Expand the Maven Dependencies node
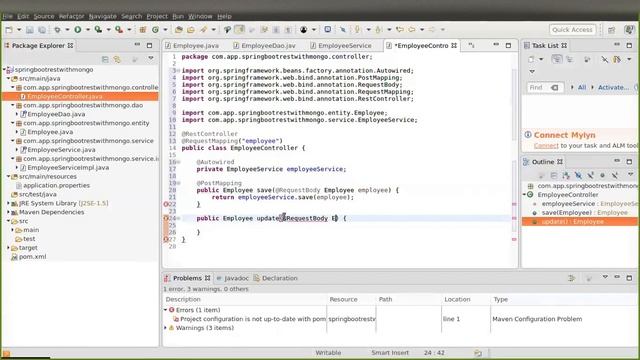640x360 pixels. (x=8, y=212)
